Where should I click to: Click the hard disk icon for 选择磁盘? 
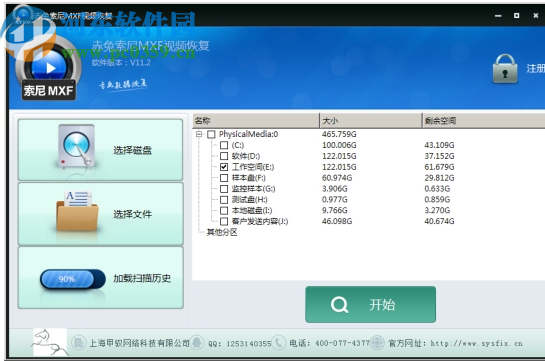pyautogui.click(x=76, y=146)
